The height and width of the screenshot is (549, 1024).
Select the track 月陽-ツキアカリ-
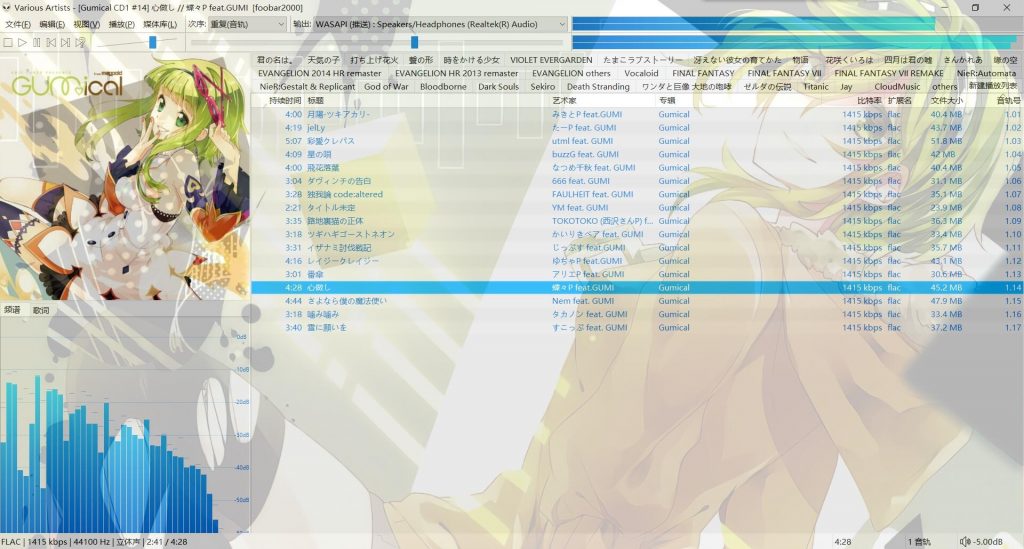coord(637,114)
